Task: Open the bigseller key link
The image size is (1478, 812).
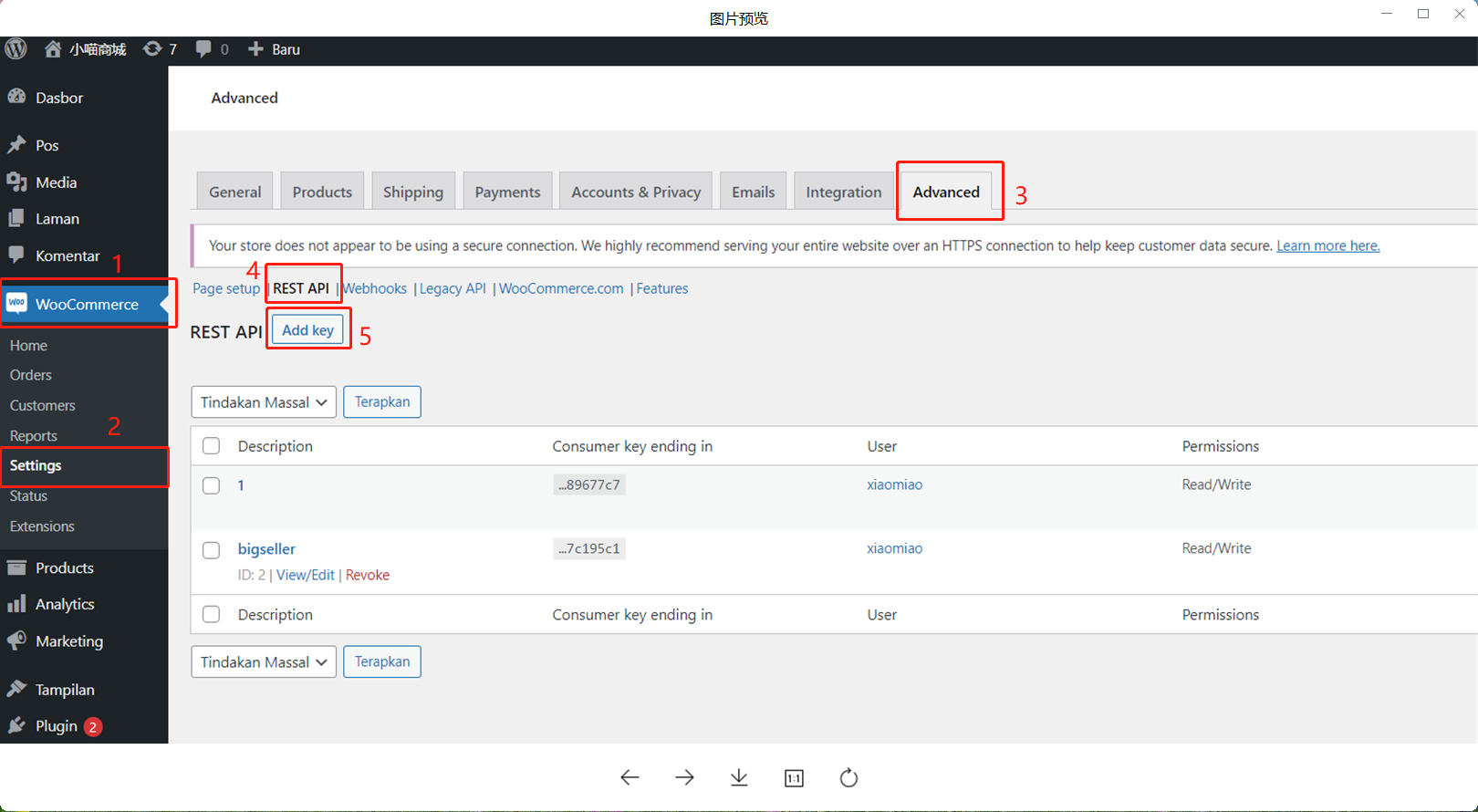Action: [266, 549]
